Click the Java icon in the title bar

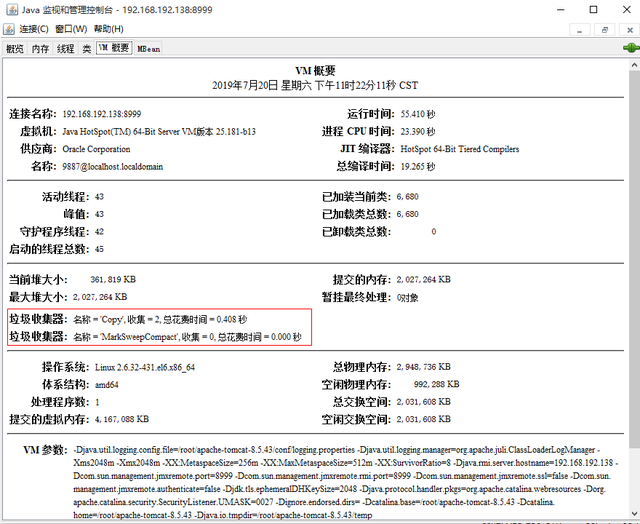tap(12, 9)
